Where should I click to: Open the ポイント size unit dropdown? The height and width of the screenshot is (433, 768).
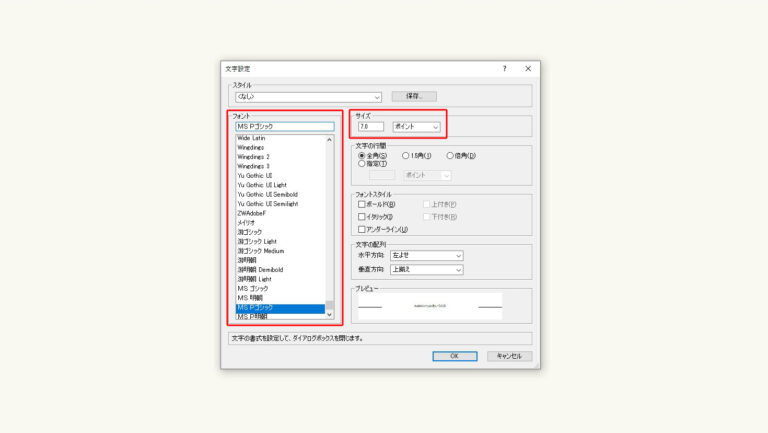(417, 127)
